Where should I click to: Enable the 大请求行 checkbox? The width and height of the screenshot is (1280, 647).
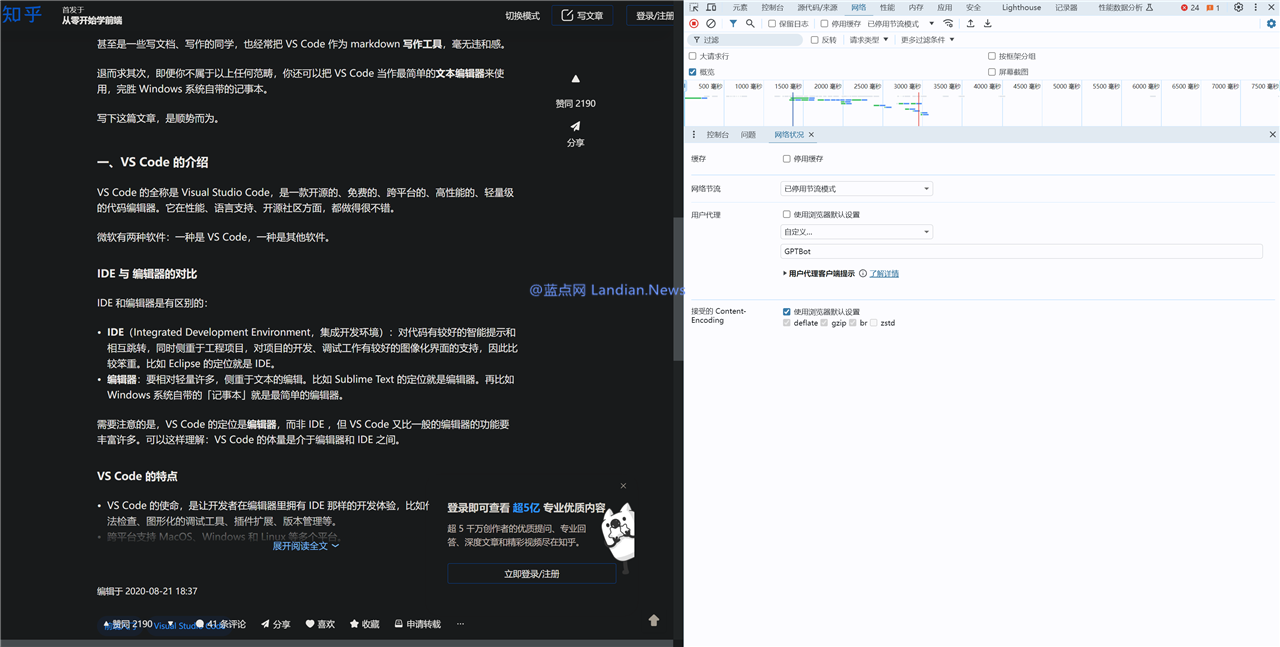coord(693,56)
